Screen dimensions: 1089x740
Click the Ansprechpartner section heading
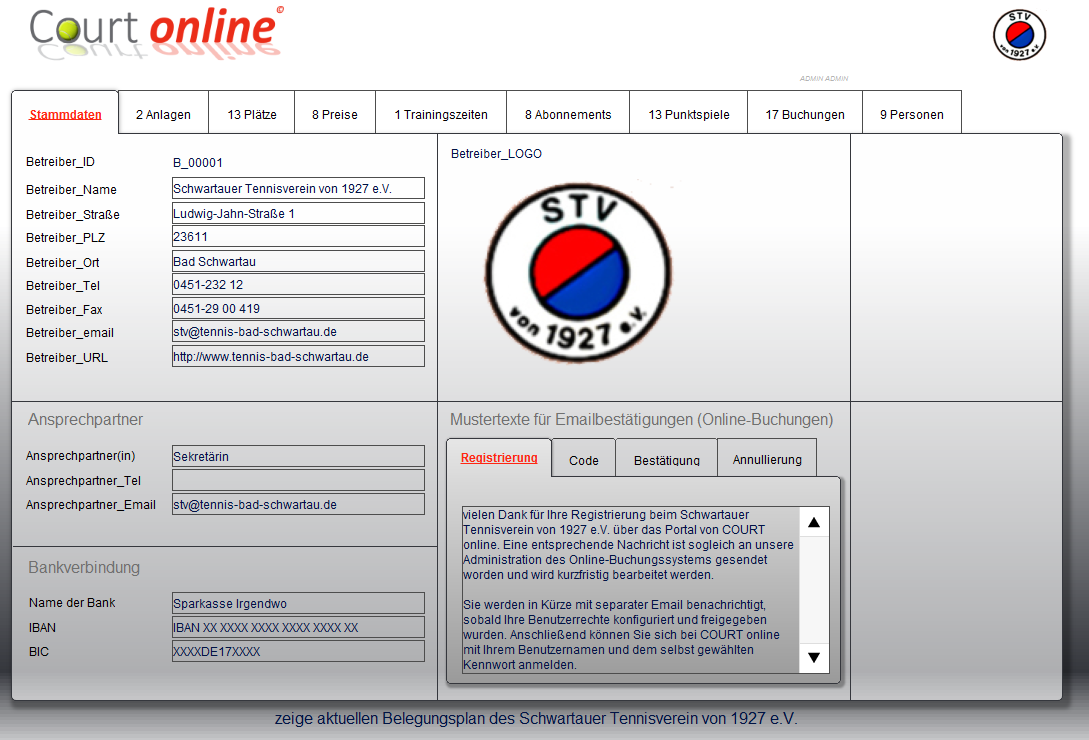point(85,420)
